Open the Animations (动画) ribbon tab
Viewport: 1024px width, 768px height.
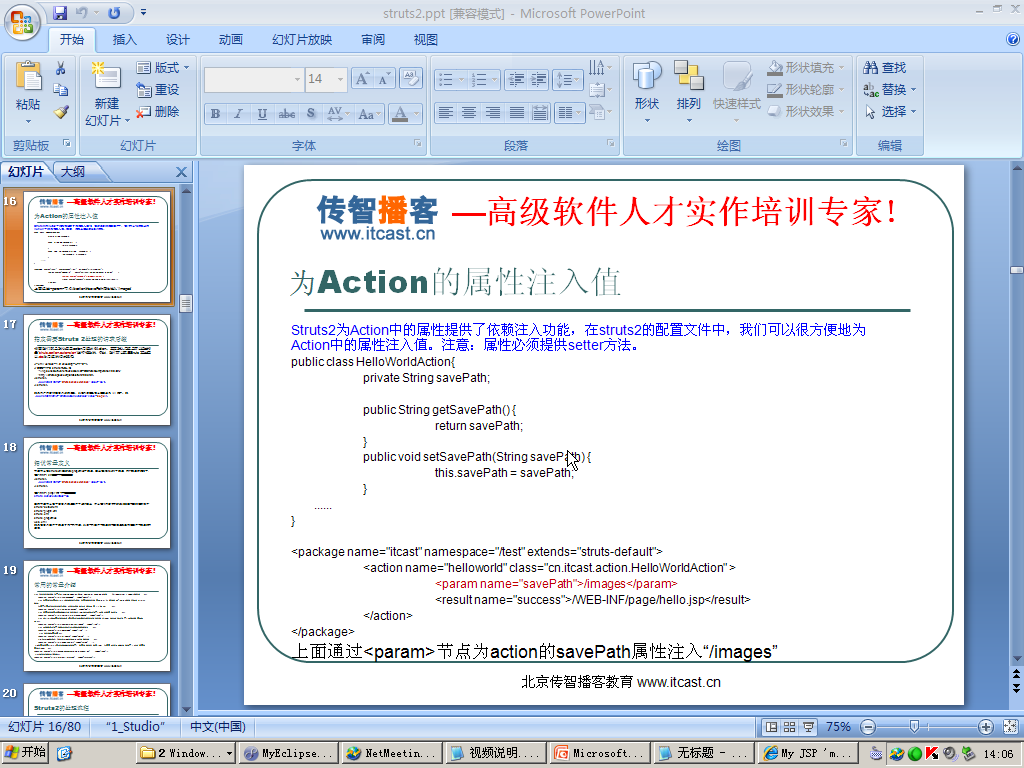[231, 40]
